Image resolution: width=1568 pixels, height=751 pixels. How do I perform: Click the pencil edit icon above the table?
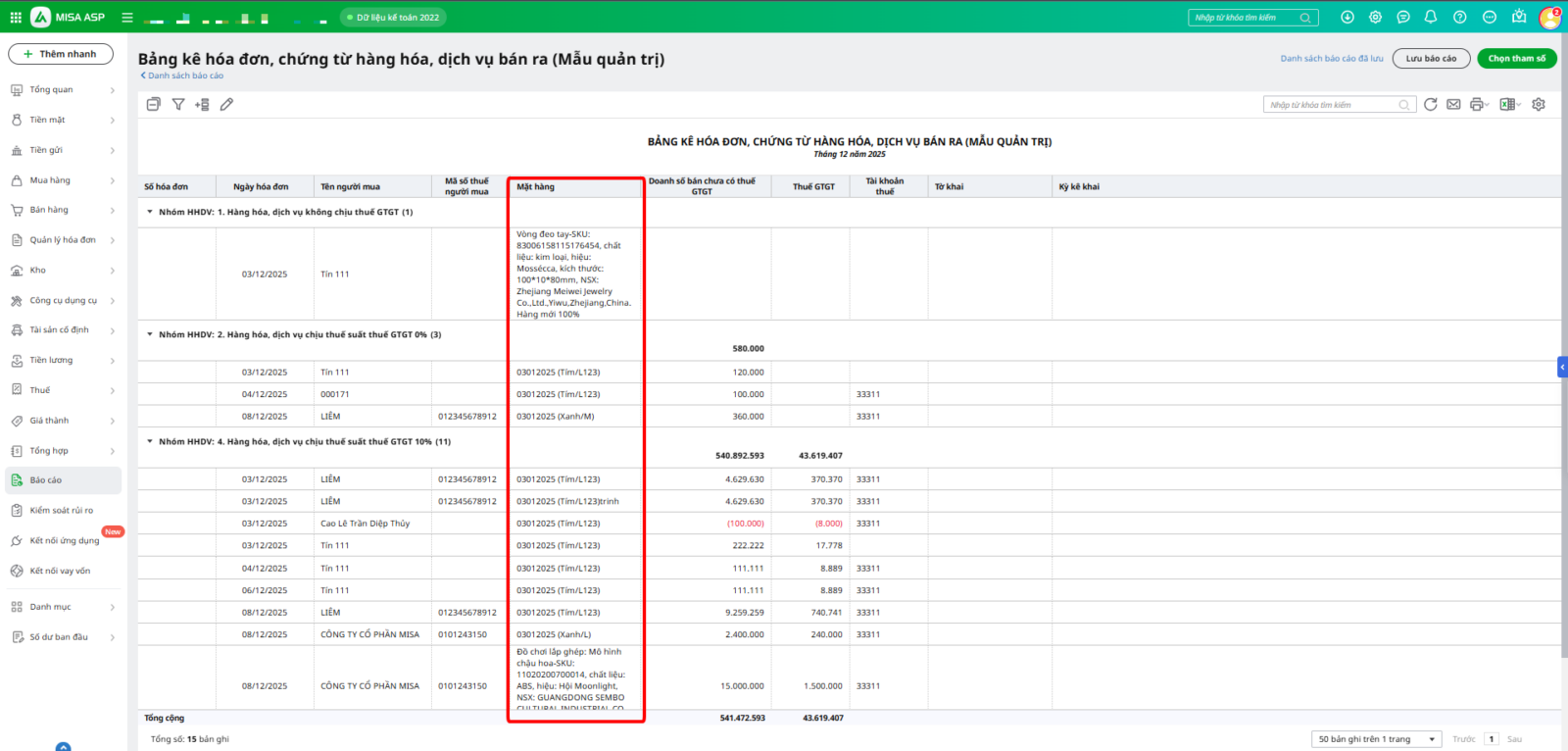point(226,104)
